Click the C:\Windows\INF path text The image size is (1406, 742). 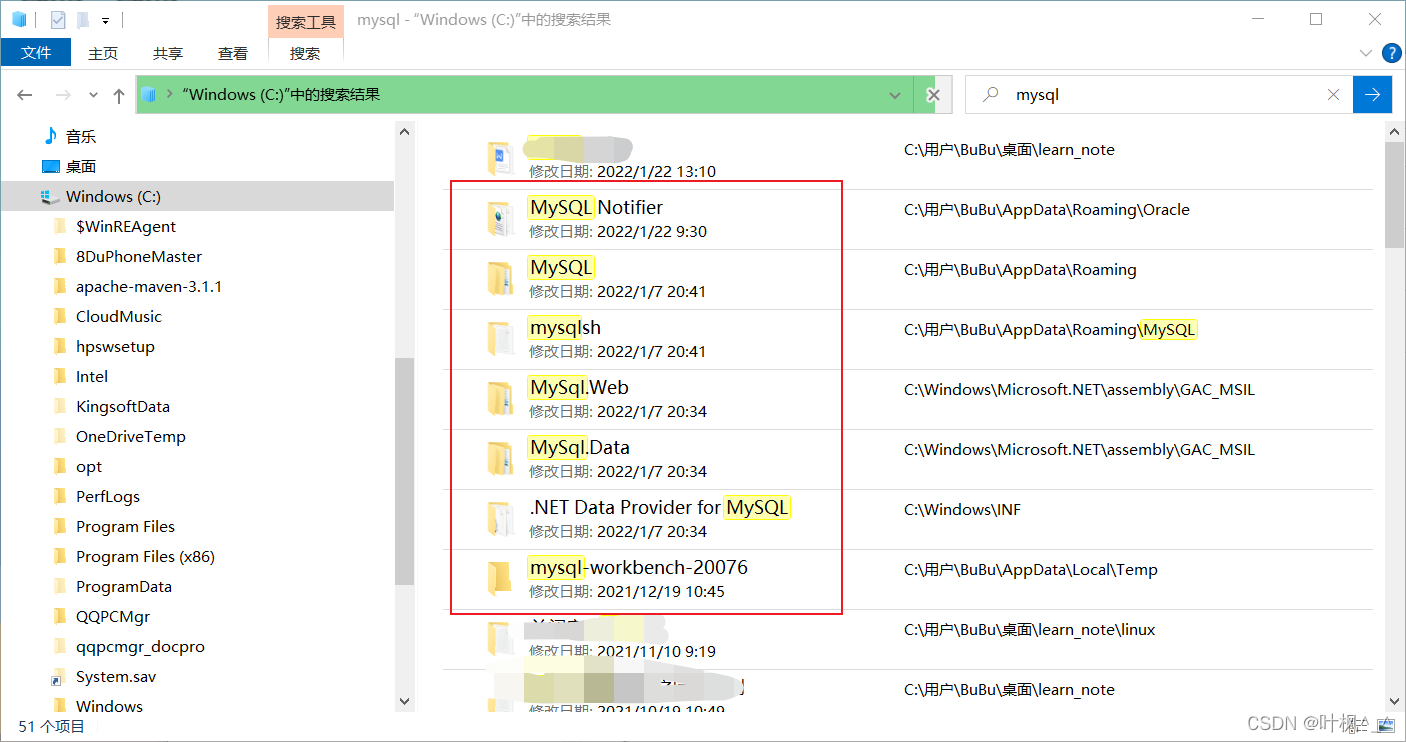[x=962, y=510]
